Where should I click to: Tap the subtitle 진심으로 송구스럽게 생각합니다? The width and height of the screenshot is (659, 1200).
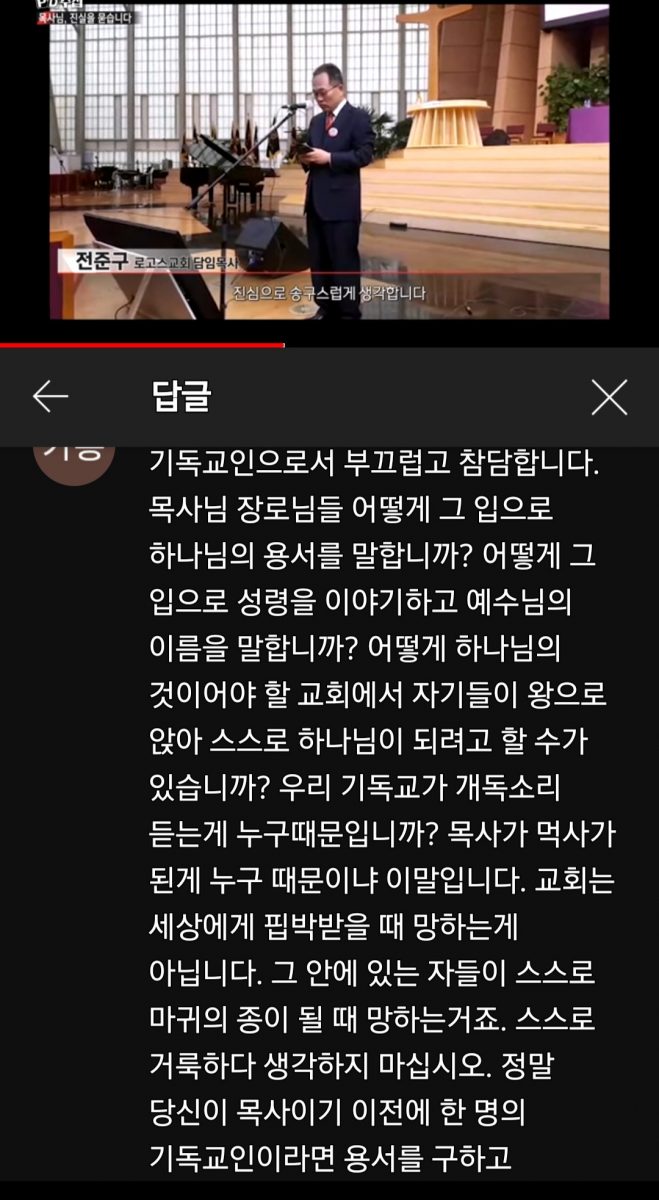[329, 293]
